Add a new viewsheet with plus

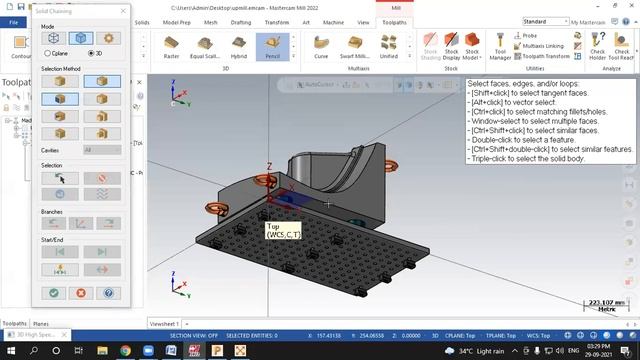point(187,324)
